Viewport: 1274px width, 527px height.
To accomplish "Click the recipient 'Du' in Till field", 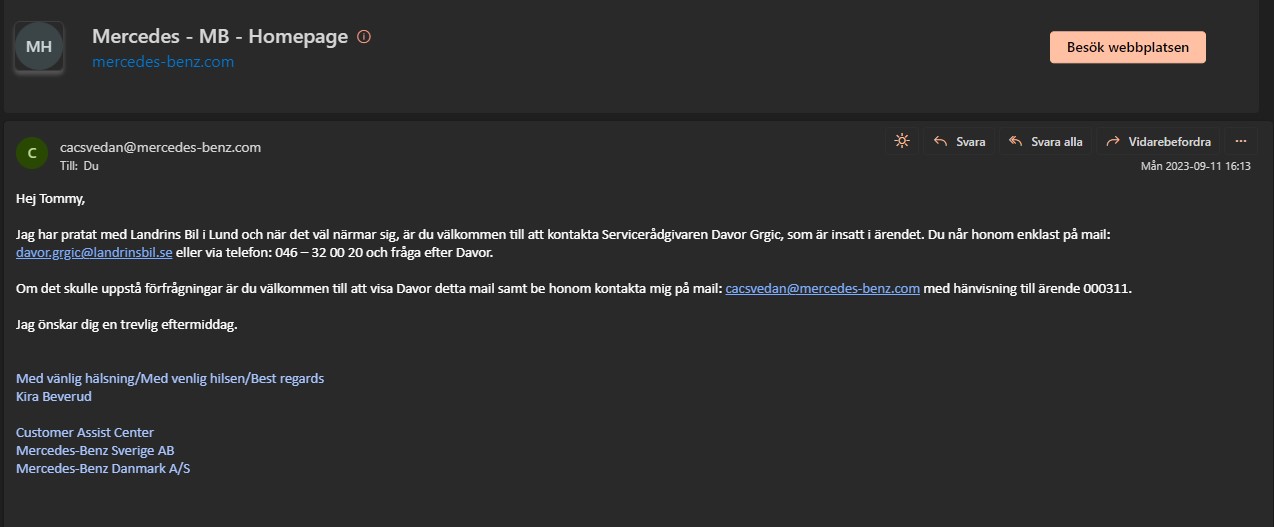I will 91,166.
